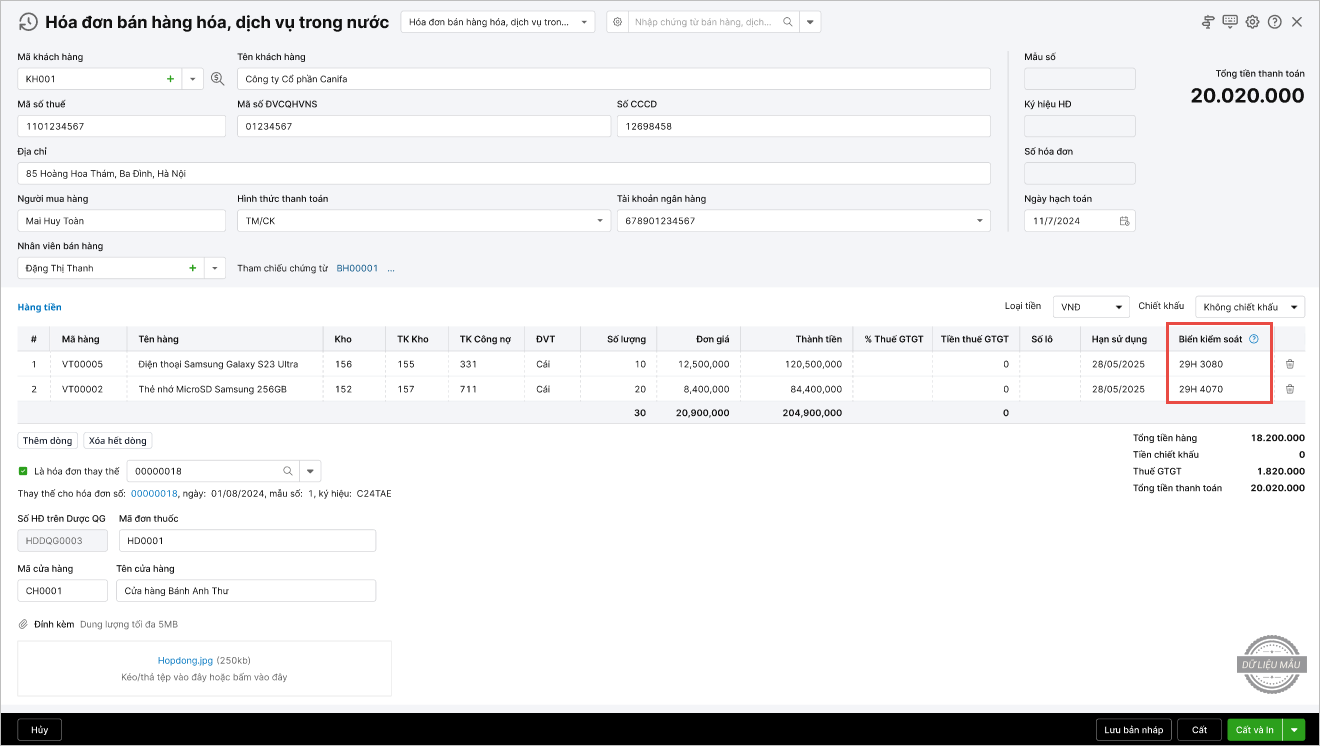Viewport: 1320px width, 746px height.
Task: Click the Lưu bản nháp button
Action: [x=1132, y=730]
